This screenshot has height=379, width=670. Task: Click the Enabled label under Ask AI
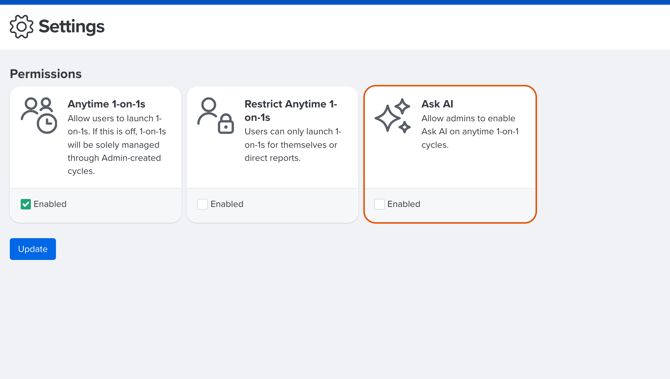[404, 204]
